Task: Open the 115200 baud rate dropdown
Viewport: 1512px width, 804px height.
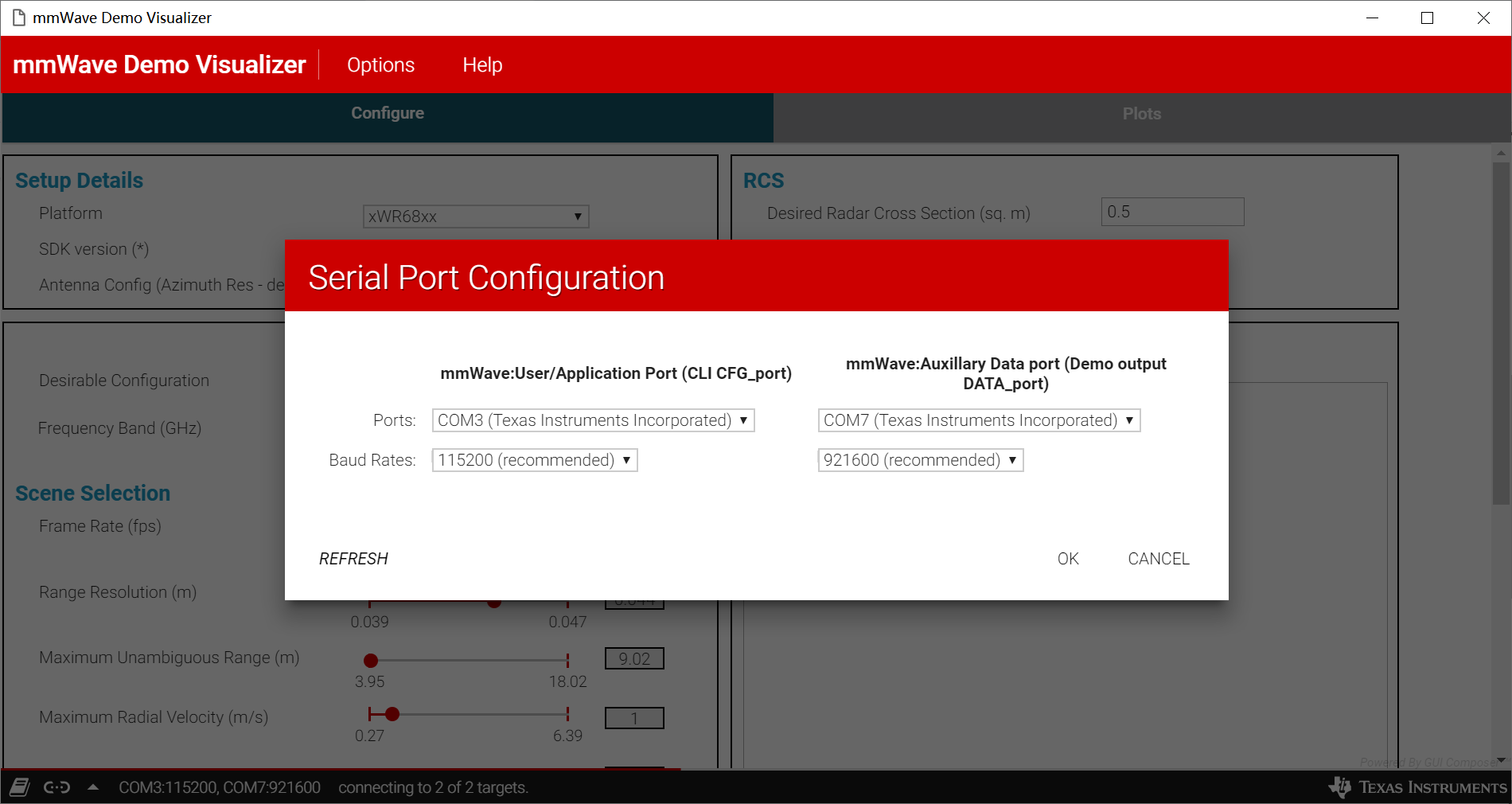Action: click(x=535, y=460)
